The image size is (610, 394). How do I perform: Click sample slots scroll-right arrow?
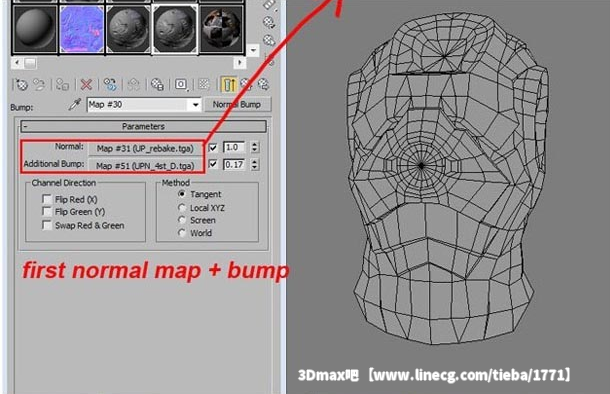coord(240,63)
